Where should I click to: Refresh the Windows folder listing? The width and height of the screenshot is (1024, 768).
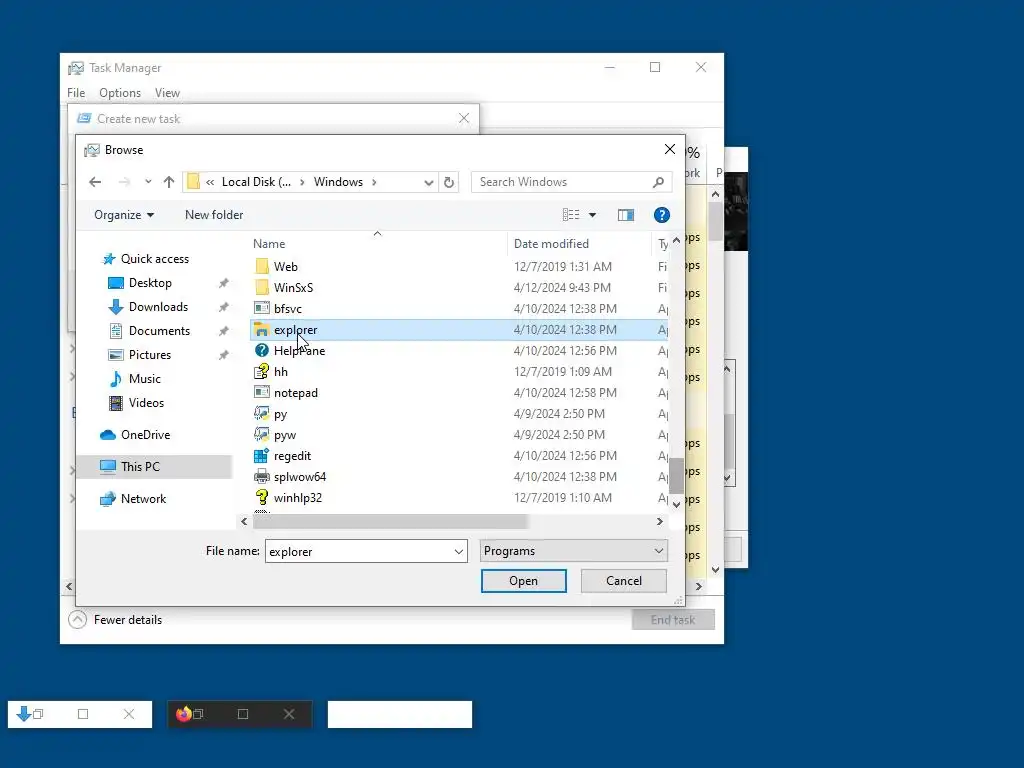click(449, 182)
